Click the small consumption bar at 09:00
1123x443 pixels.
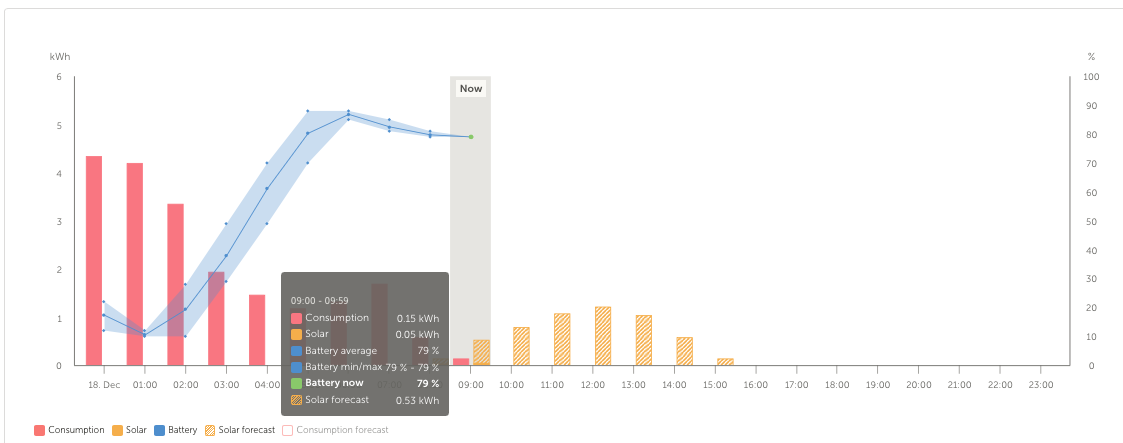[461, 362]
